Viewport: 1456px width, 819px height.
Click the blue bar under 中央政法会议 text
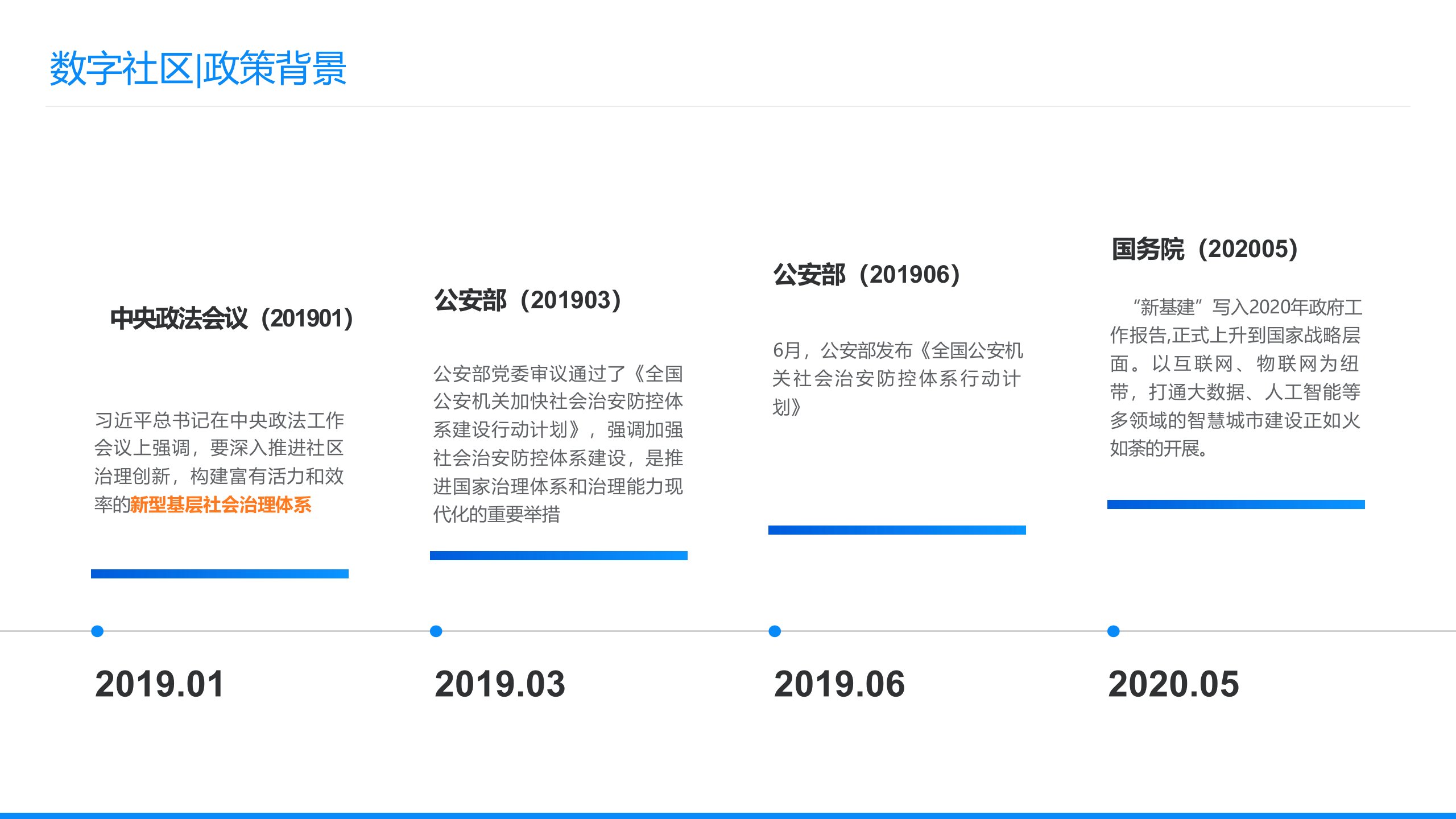[220, 574]
